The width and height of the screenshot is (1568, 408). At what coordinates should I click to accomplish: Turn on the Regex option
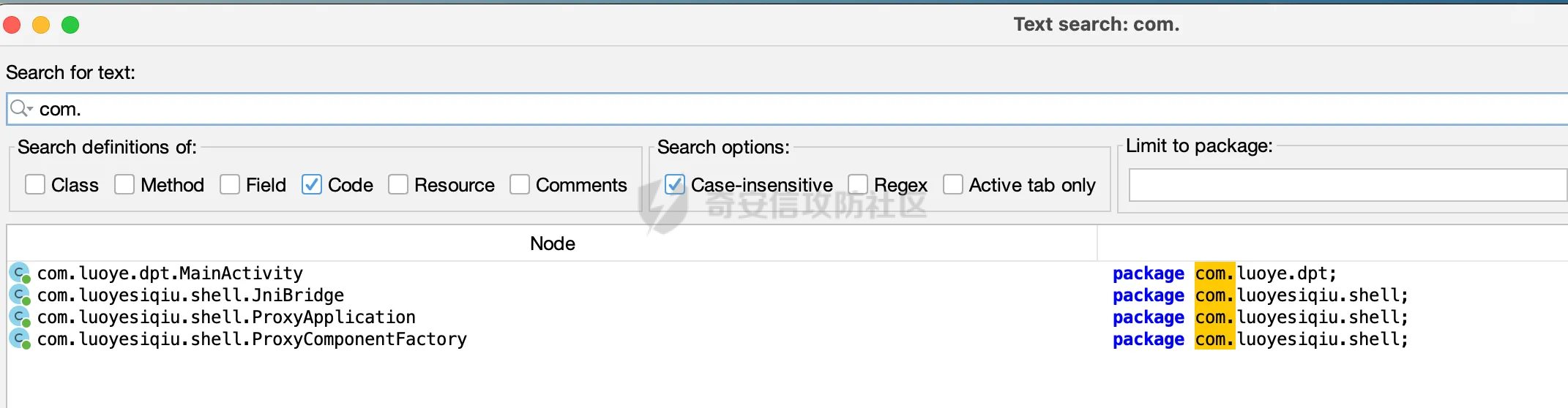coord(858,184)
